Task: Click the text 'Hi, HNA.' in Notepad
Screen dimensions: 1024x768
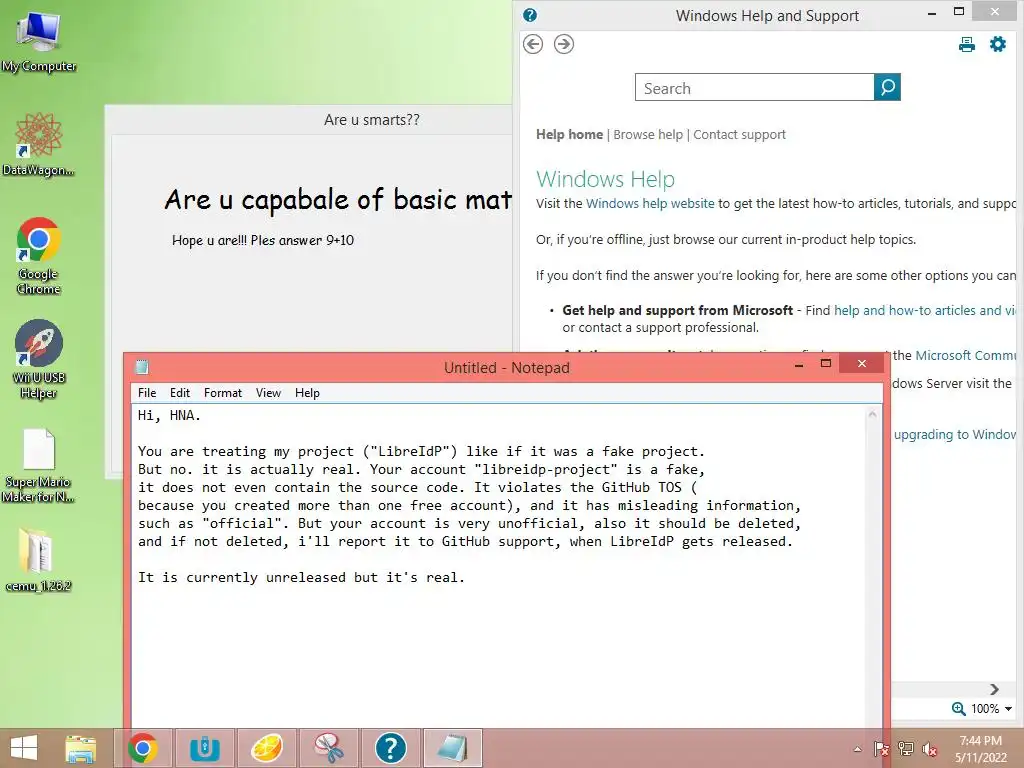Action: pyautogui.click(x=169, y=415)
